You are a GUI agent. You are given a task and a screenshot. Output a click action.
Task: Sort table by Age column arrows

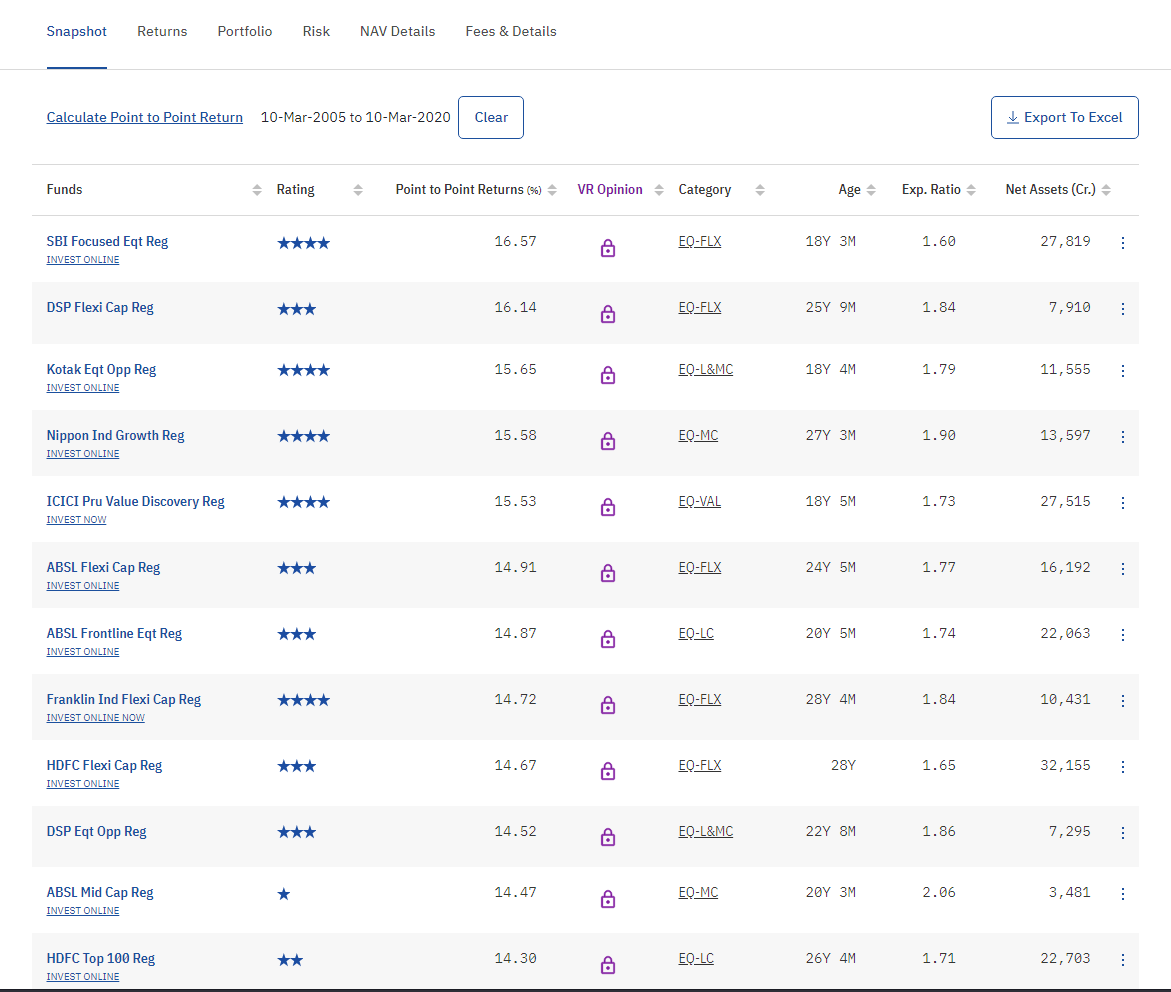[x=871, y=190]
